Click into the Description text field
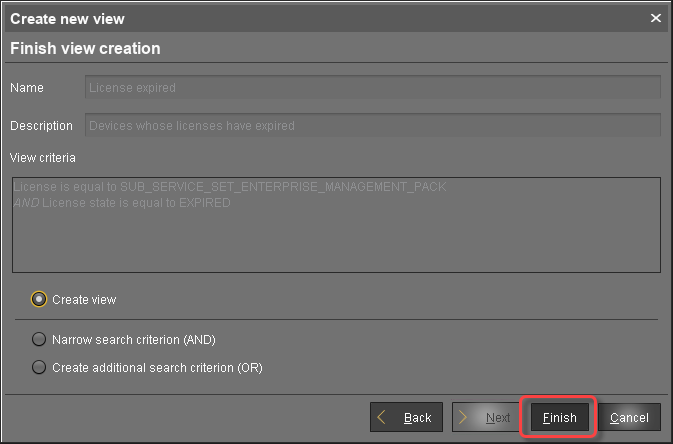 click(x=372, y=126)
